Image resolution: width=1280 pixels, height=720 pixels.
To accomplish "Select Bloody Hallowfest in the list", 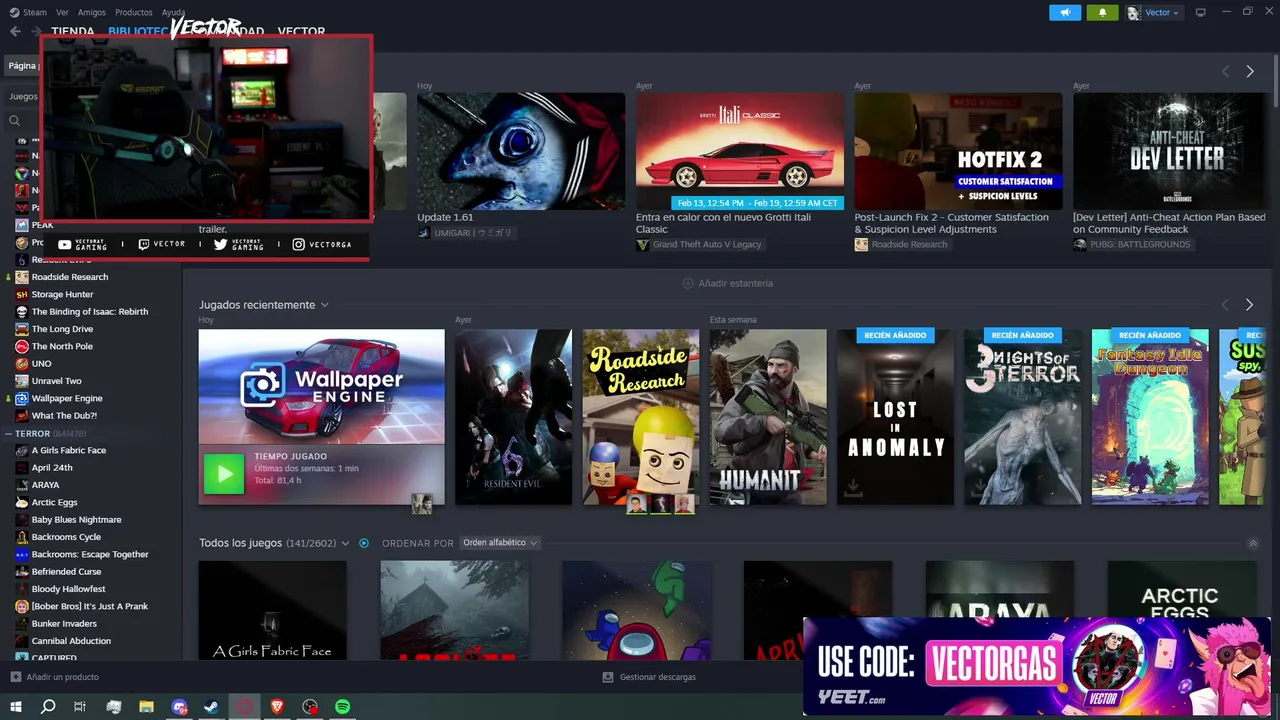I will [68, 589].
